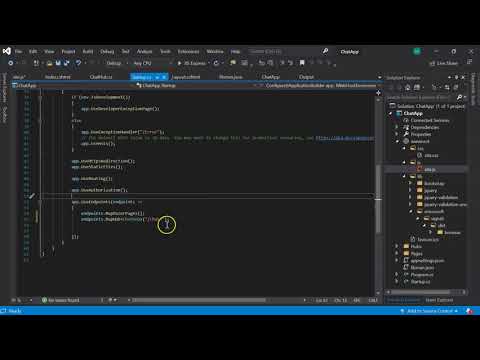This screenshot has width=480, height=360.
Task: Close the active Startup.cs tab
Action: coord(164,77)
